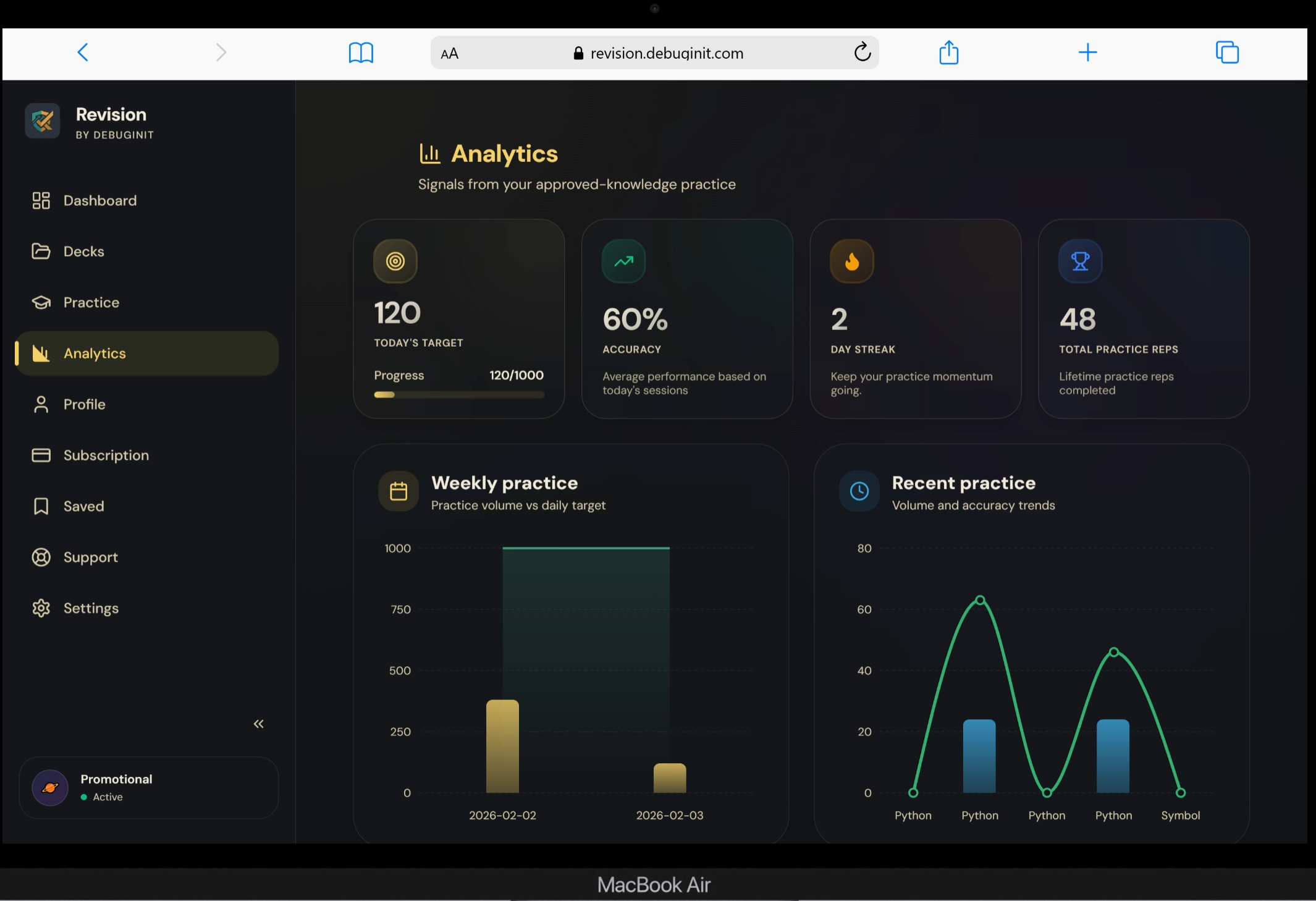Open a new tab with plus icon
The width and height of the screenshot is (1316, 901).
point(1087,53)
